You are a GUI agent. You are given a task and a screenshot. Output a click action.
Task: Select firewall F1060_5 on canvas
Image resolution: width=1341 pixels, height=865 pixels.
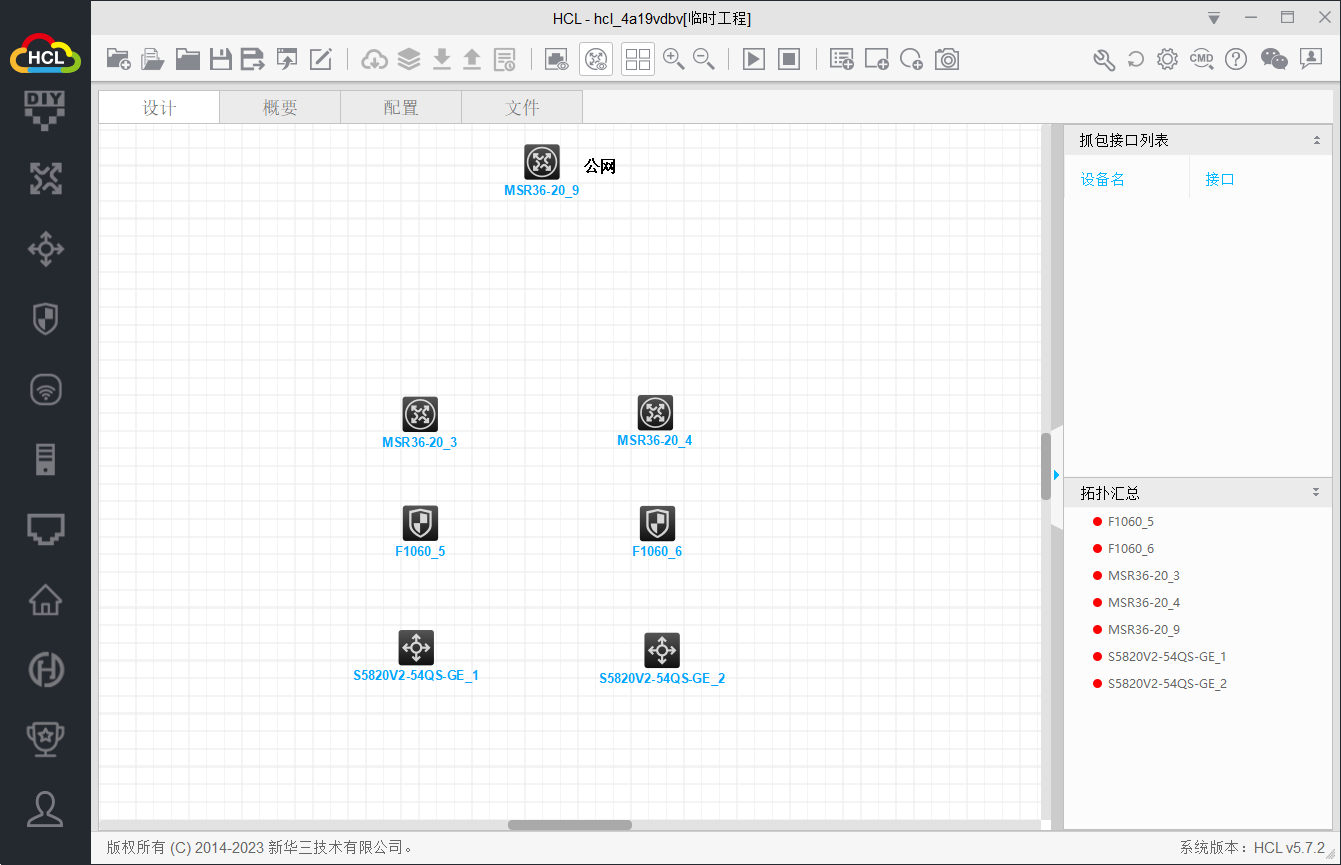click(420, 523)
